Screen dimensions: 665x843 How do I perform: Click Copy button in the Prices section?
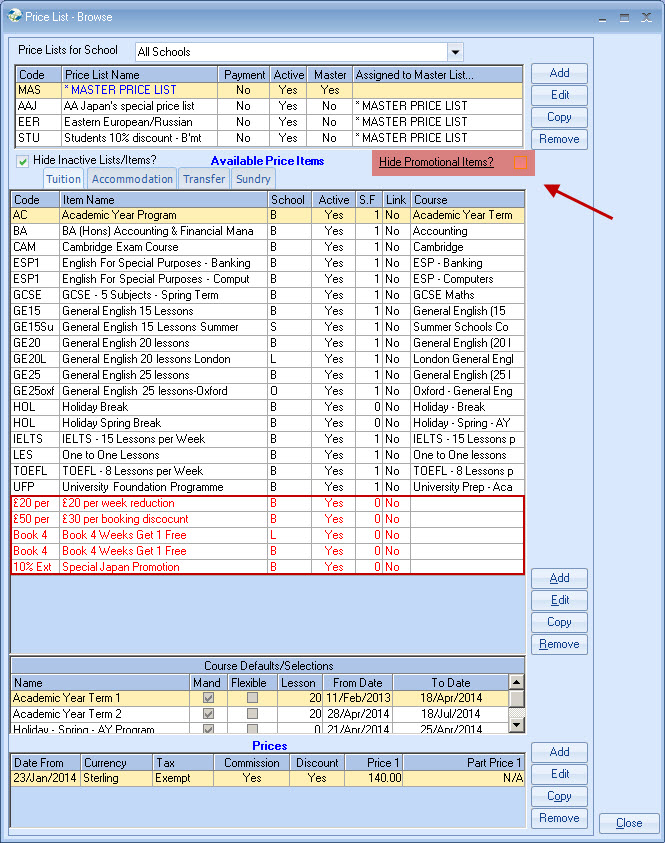coord(559,796)
